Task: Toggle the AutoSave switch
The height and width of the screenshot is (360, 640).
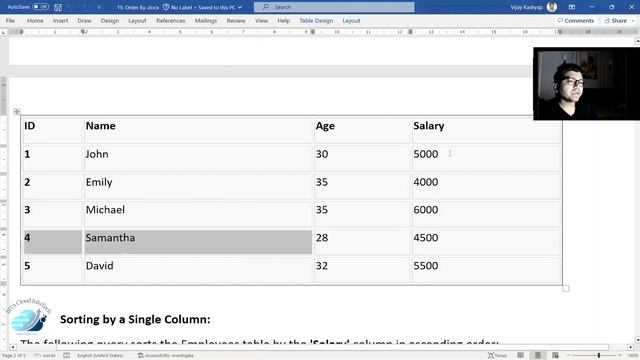Action: (40, 7)
